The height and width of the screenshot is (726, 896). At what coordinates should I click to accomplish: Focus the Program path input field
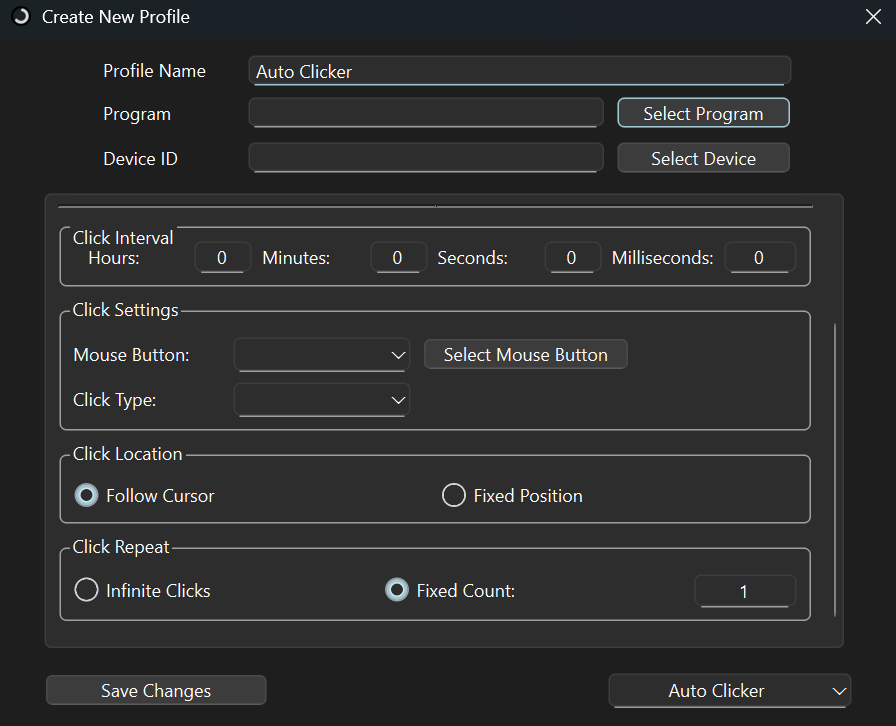coord(426,114)
